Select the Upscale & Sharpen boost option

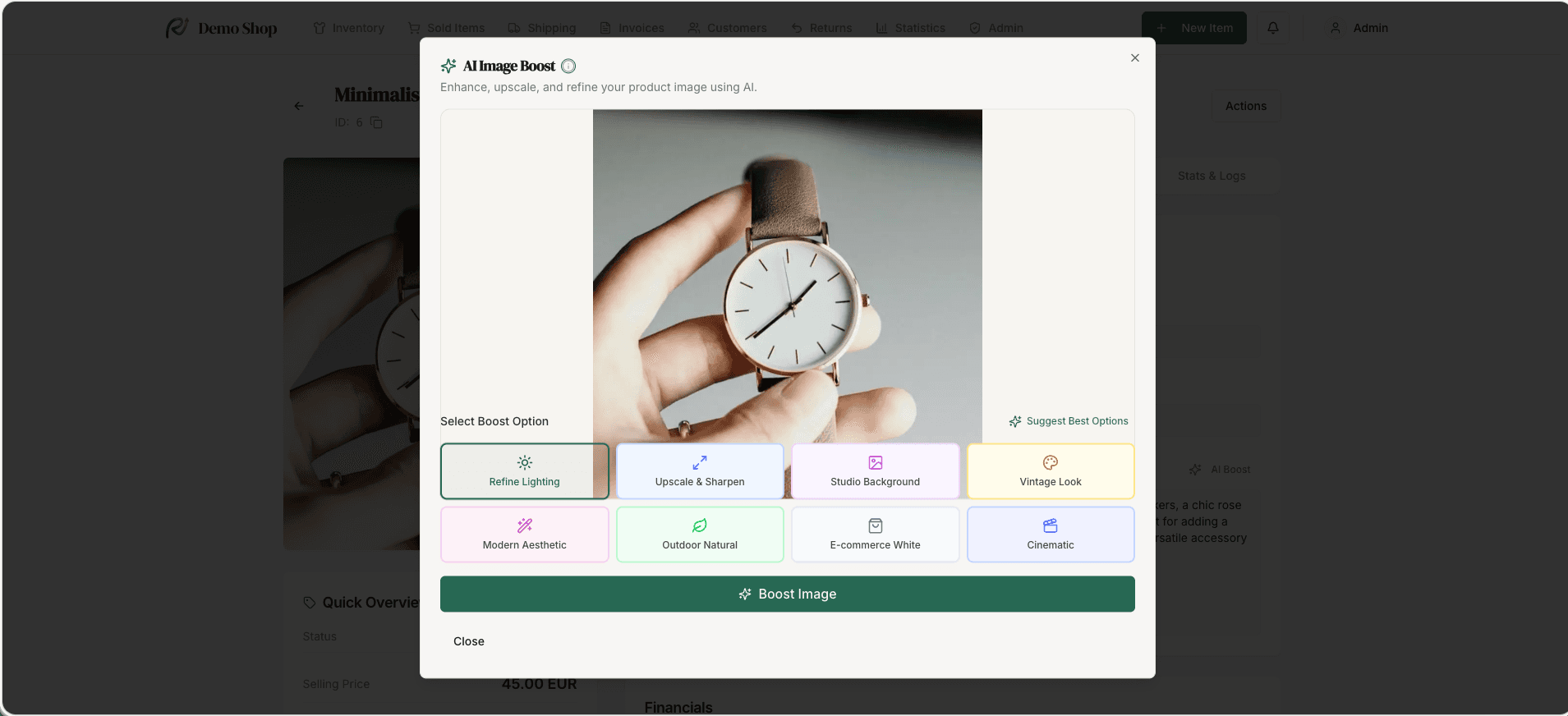click(x=700, y=471)
